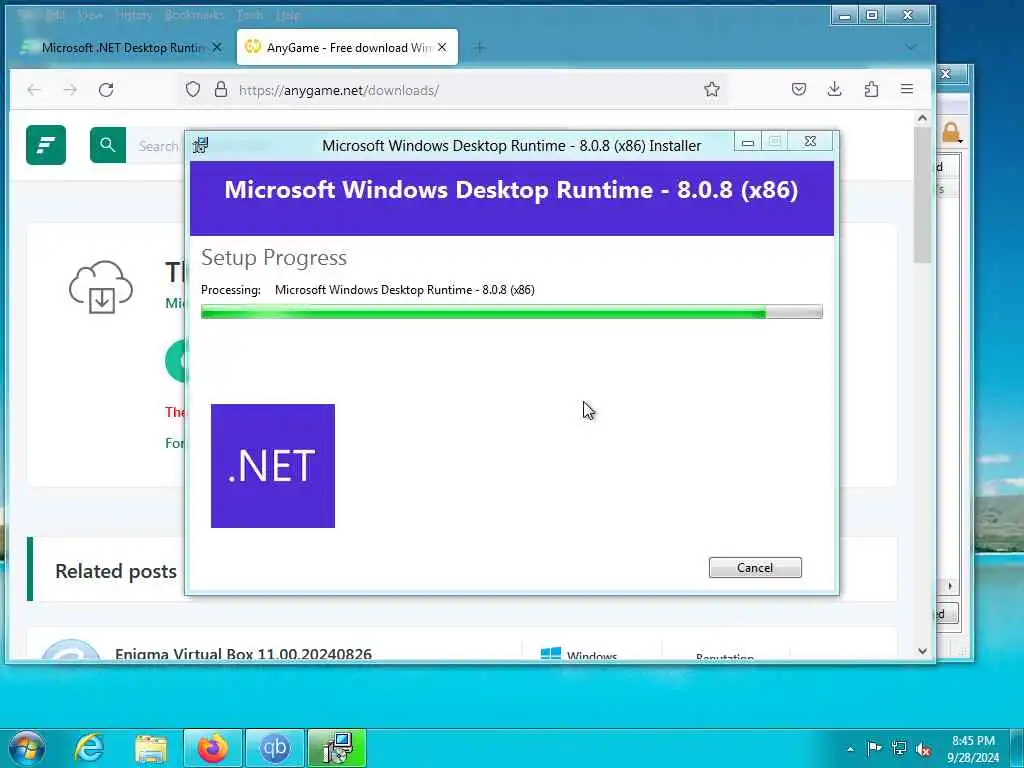
Task: Click the anygame.net URL address field
Action: [451, 90]
